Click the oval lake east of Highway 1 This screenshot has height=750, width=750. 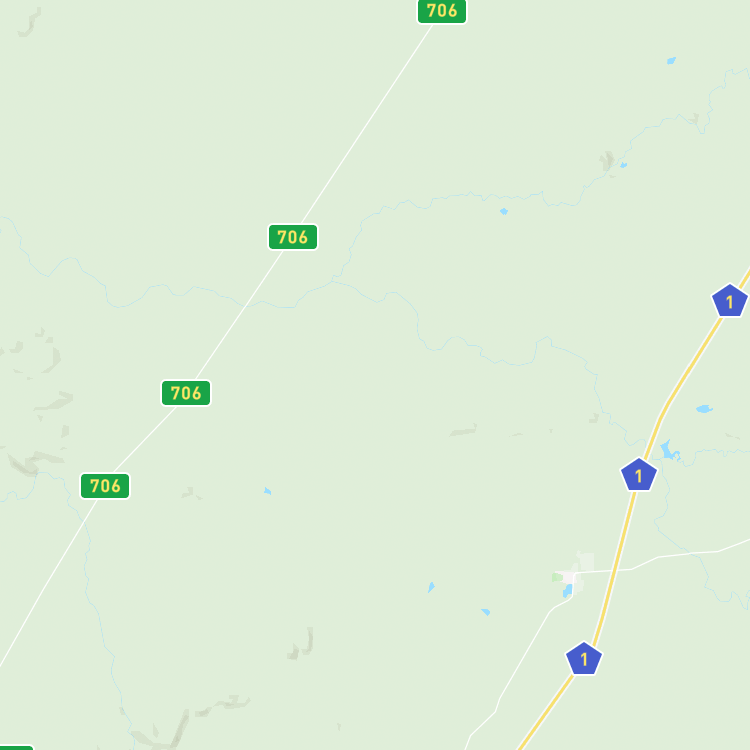click(x=704, y=409)
